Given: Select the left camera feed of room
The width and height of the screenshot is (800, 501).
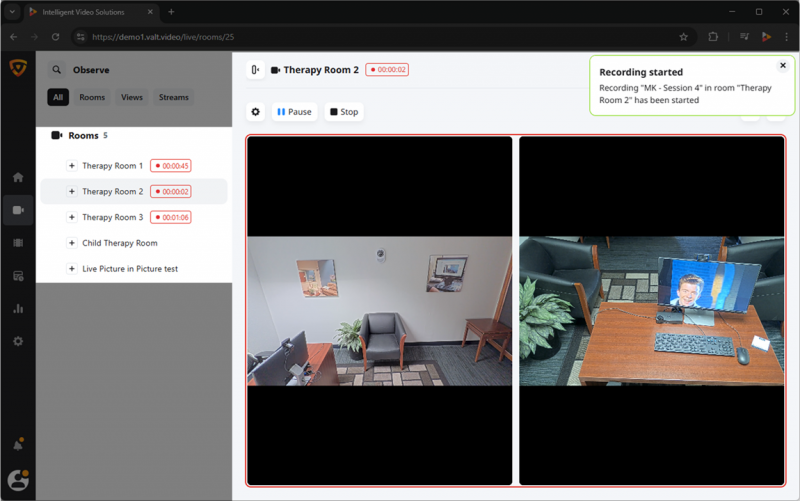Looking at the screenshot, I should click(380, 311).
